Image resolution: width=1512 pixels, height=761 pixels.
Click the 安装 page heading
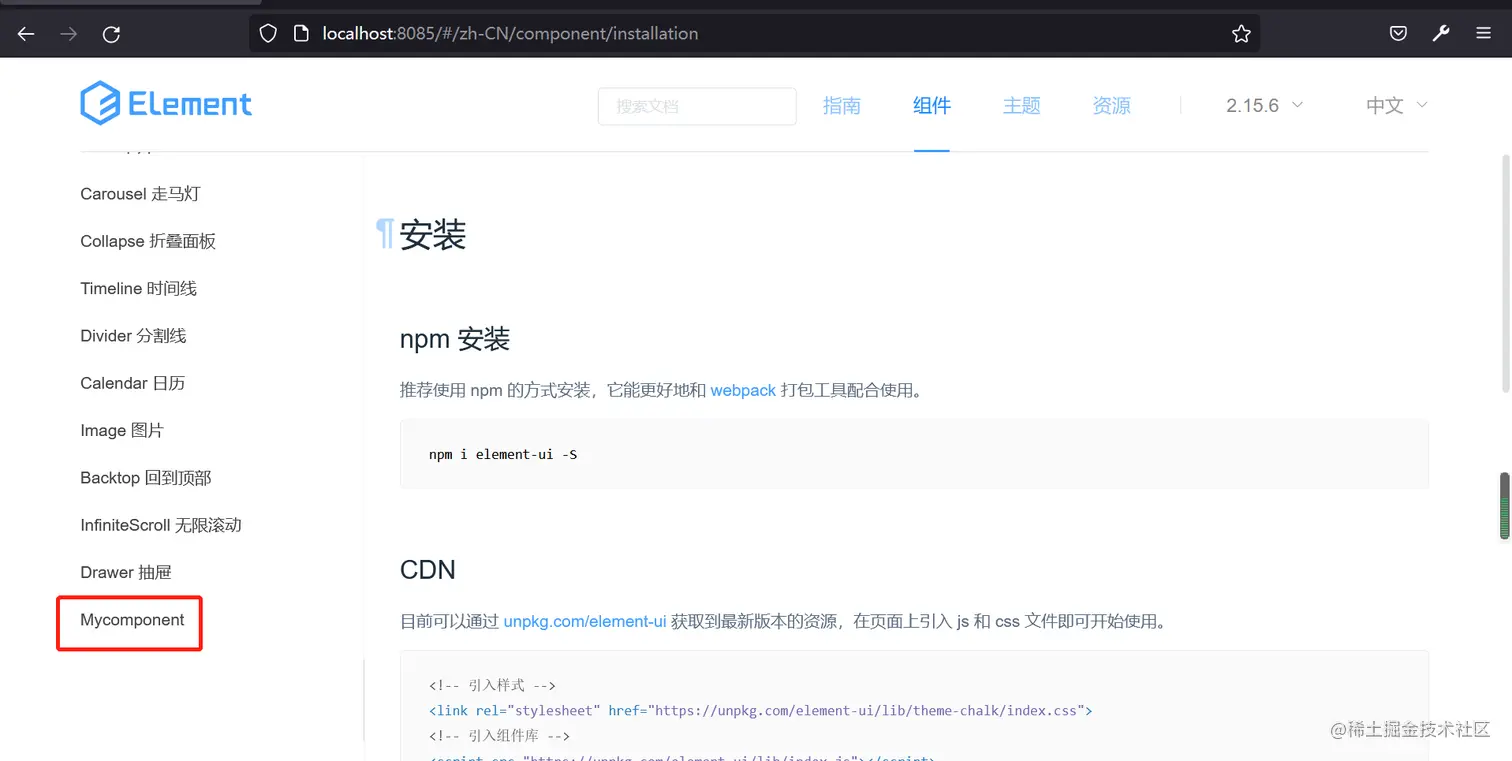[433, 235]
